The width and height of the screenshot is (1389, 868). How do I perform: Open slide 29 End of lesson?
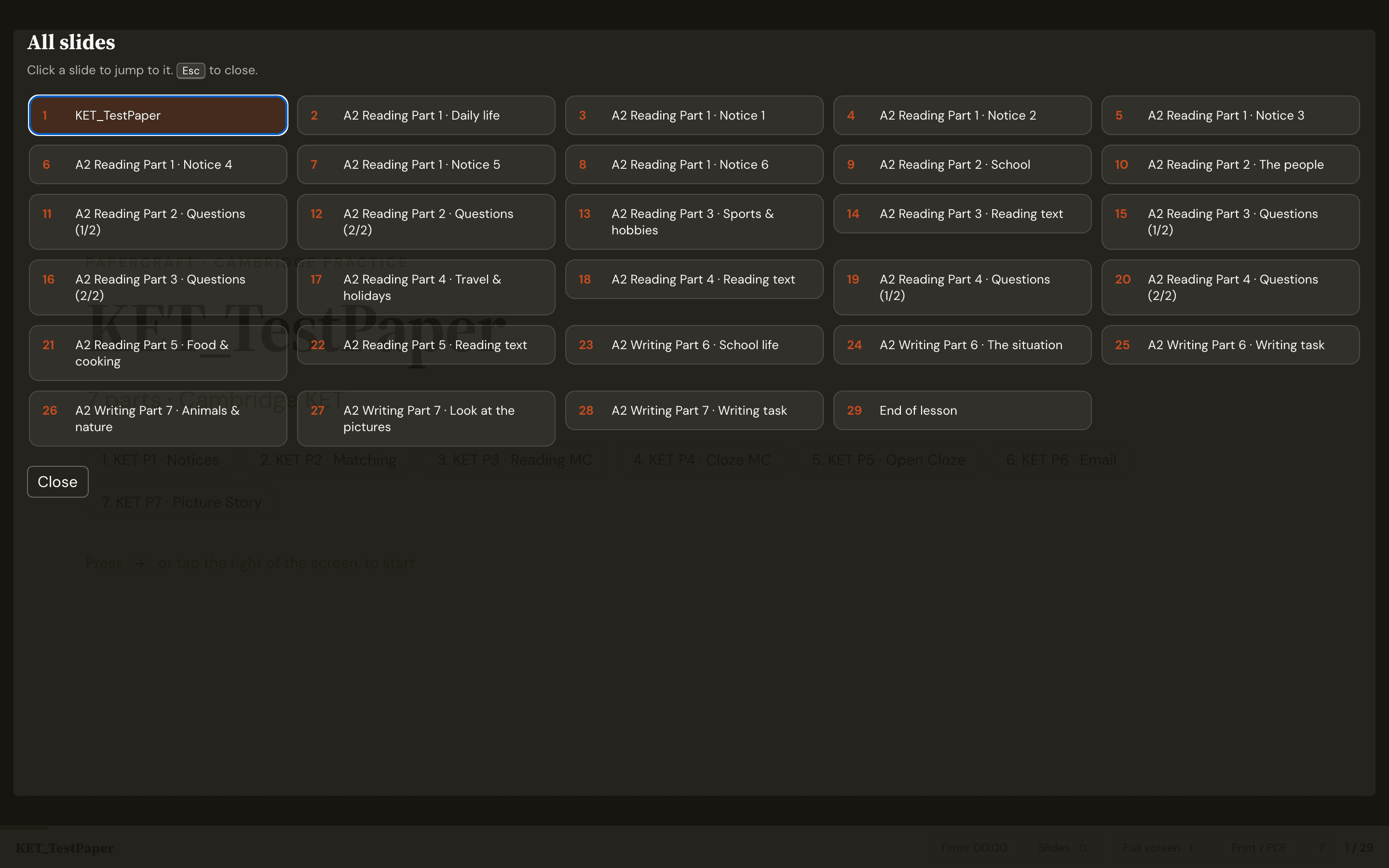pos(962,410)
